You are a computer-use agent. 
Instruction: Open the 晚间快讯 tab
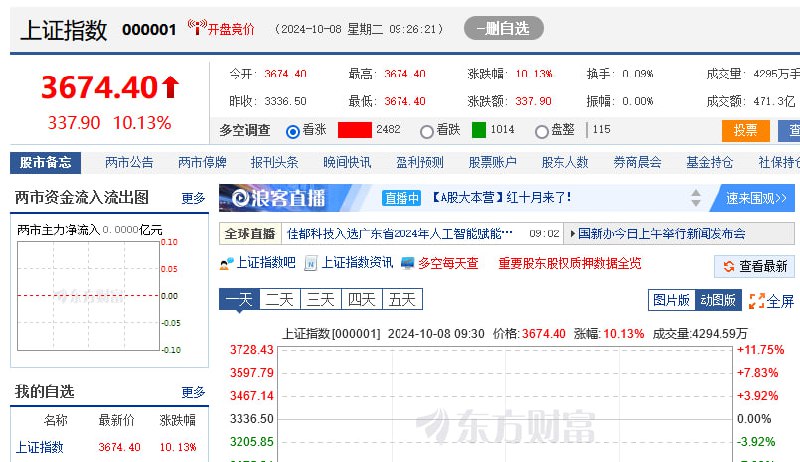tap(347, 163)
